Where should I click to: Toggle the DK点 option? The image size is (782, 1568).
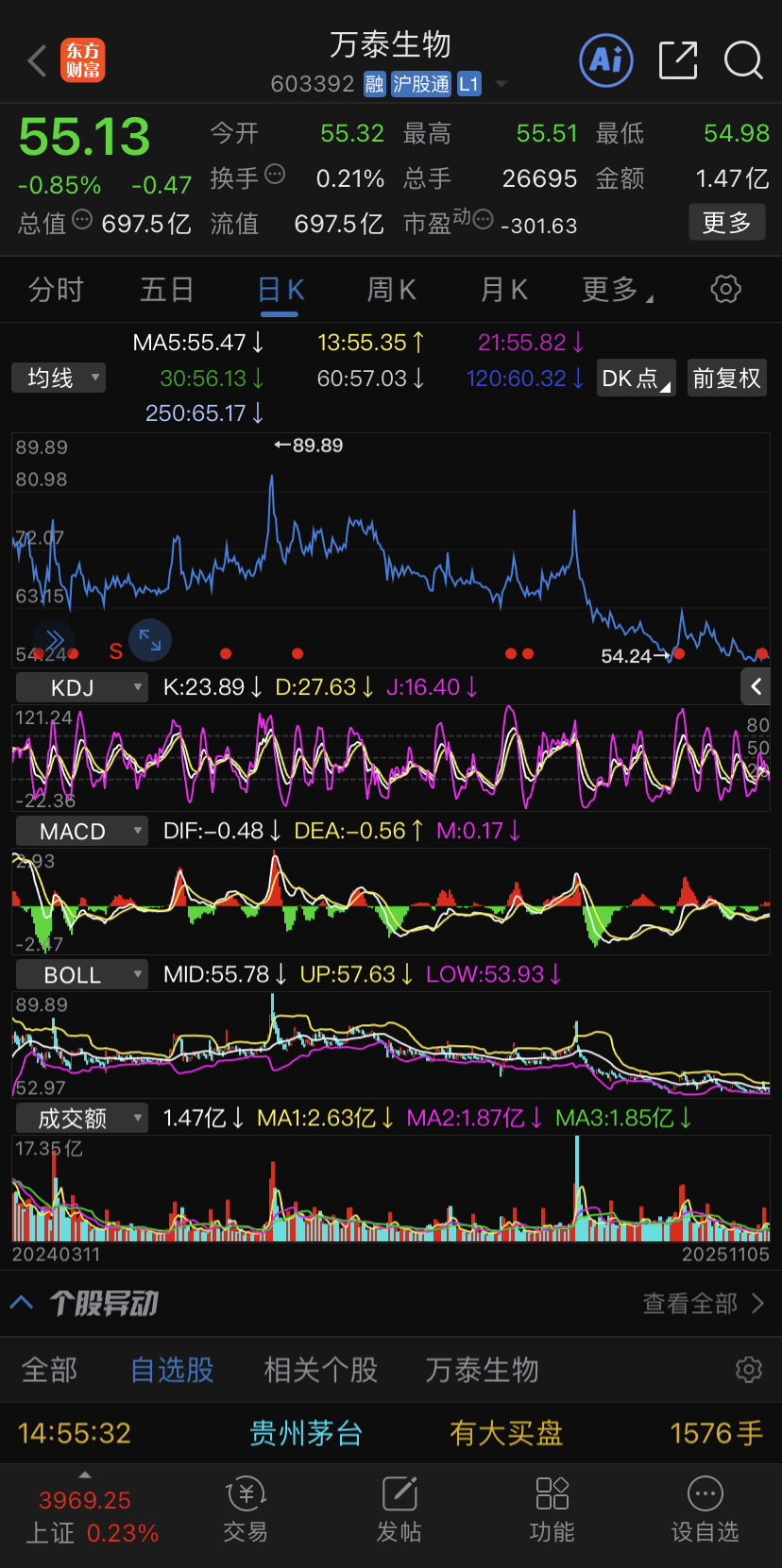[x=636, y=379]
